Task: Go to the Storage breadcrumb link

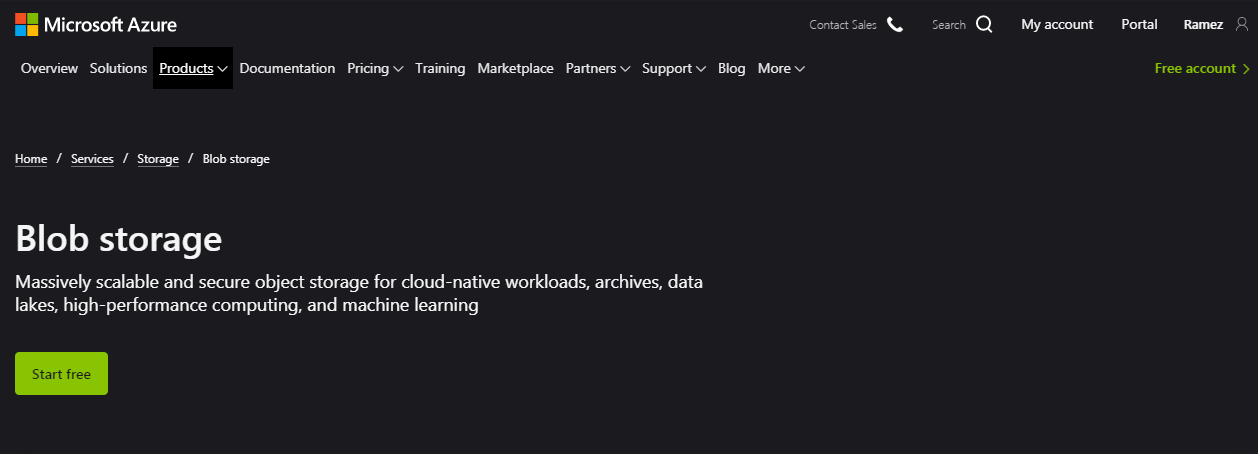Action: 158,159
